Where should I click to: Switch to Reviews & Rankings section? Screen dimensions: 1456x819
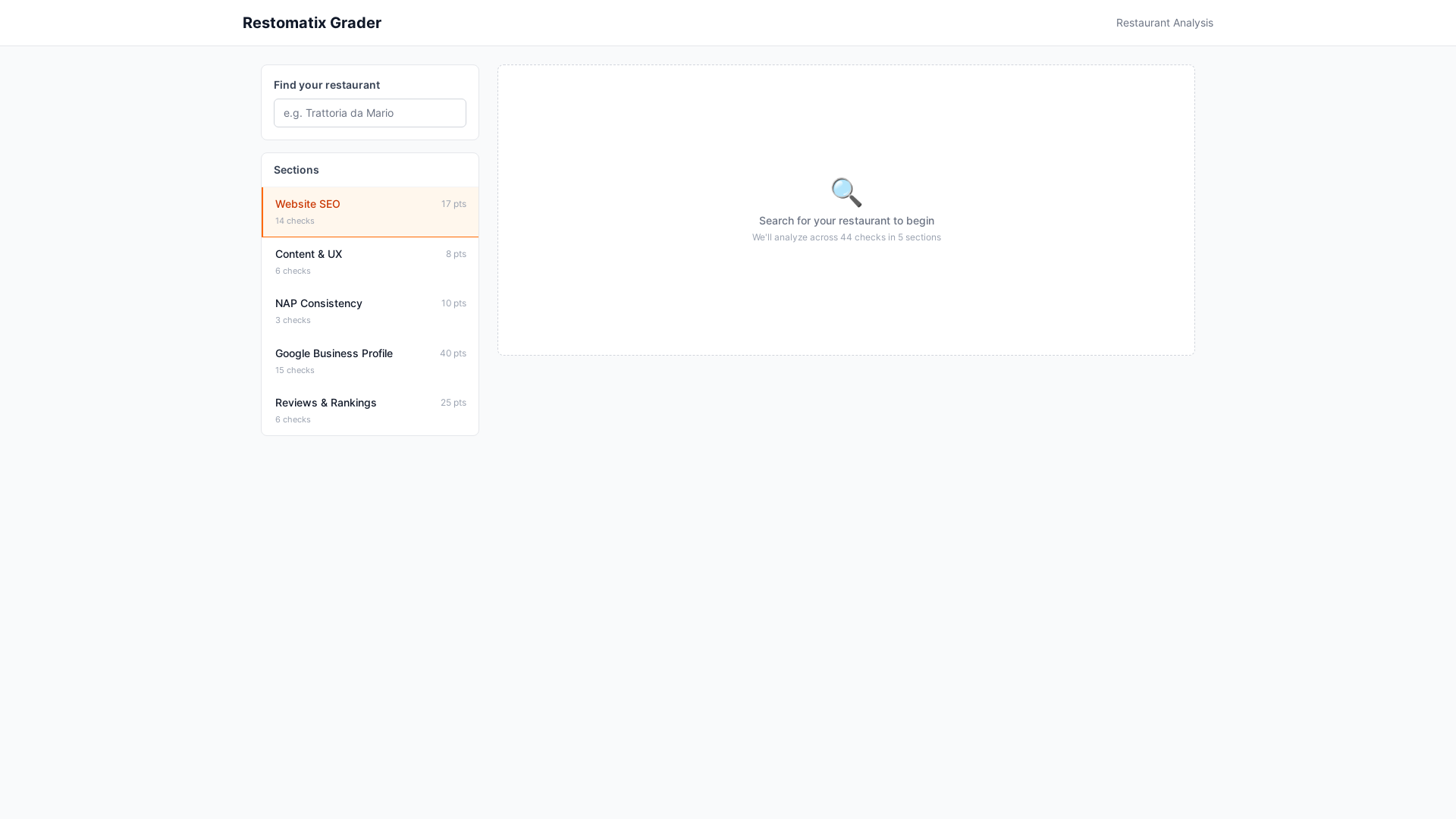pos(370,410)
